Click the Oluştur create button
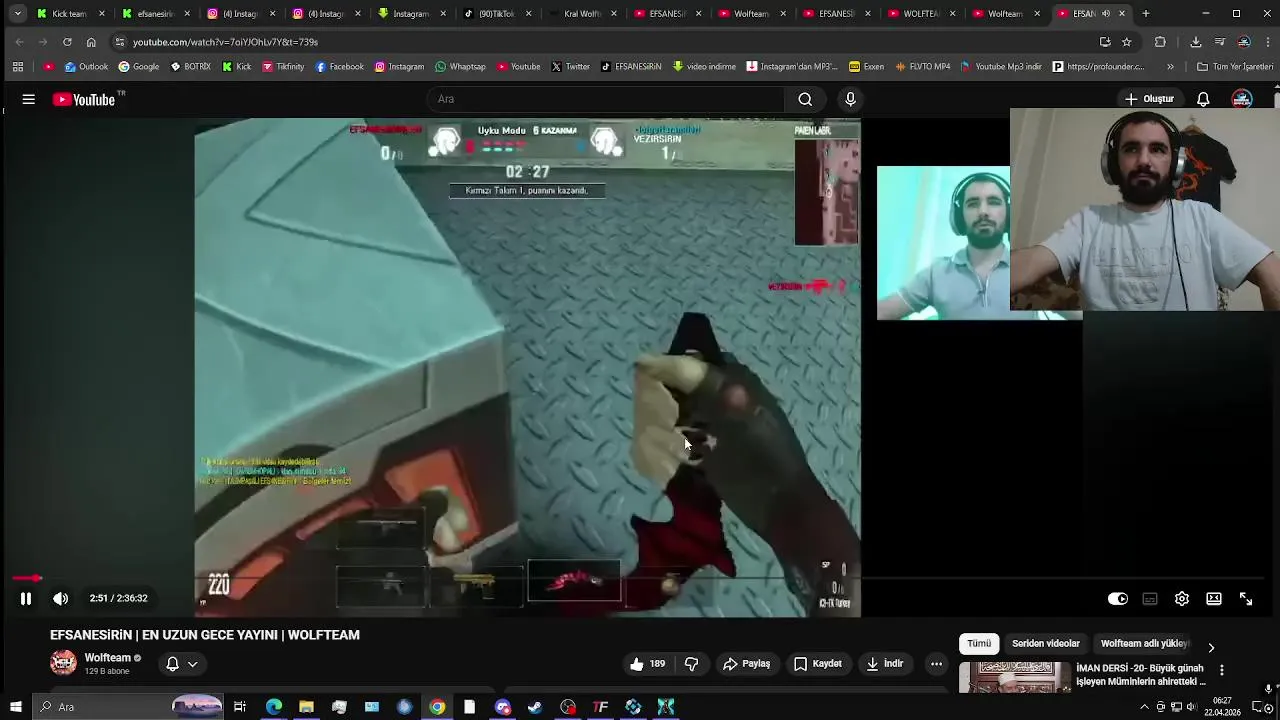1280x720 pixels. click(1148, 99)
